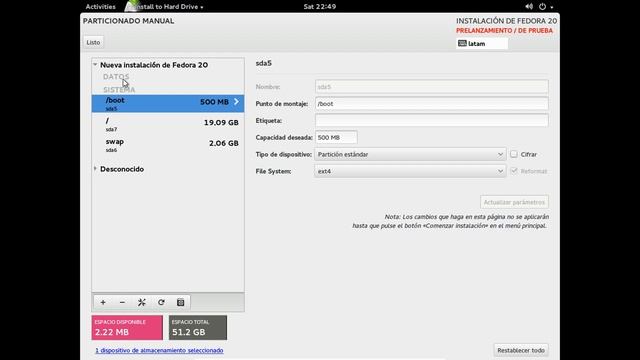Open the summary of changes icon

tap(180, 302)
